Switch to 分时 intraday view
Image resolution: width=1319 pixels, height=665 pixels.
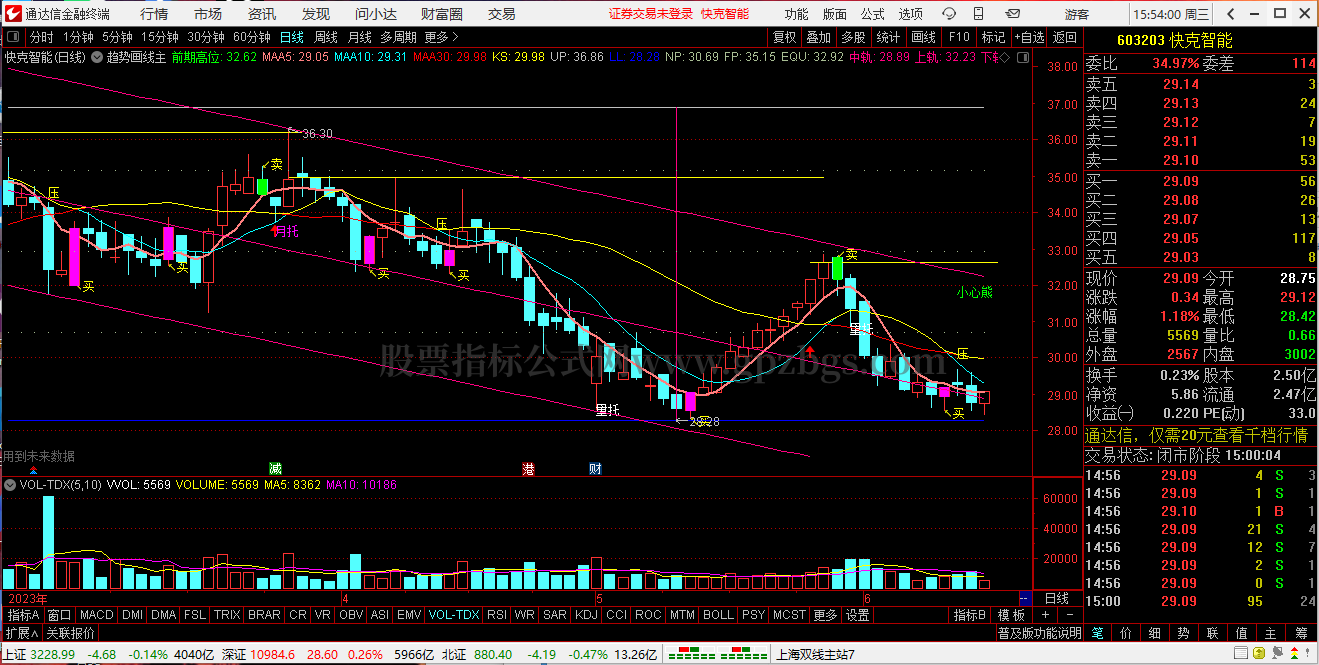click(x=42, y=37)
